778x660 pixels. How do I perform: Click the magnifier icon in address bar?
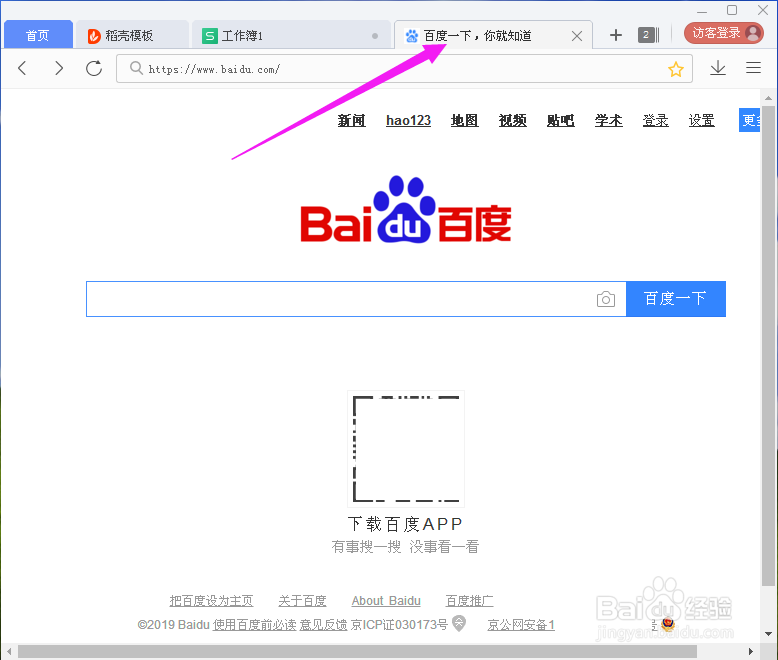pos(136,68)
